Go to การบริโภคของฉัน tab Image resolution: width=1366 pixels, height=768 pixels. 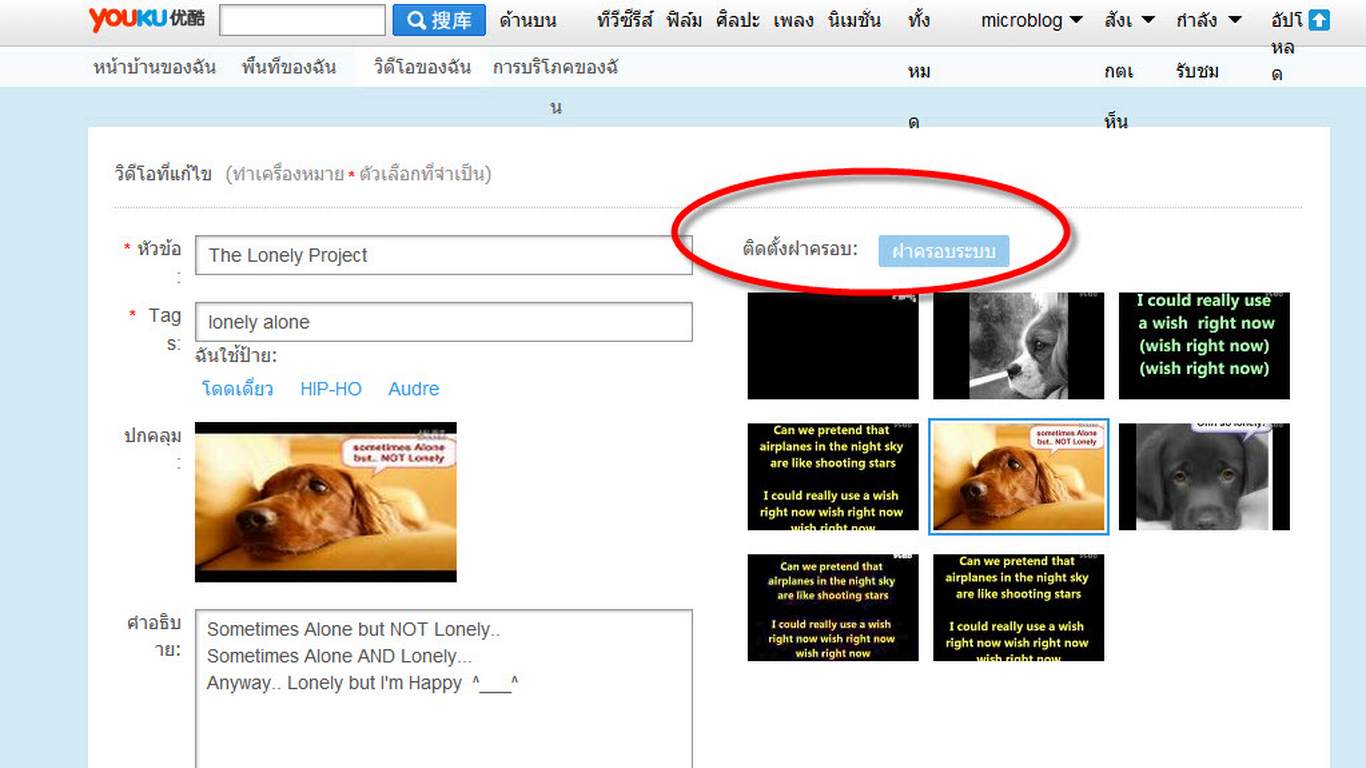tap(555, 68)
